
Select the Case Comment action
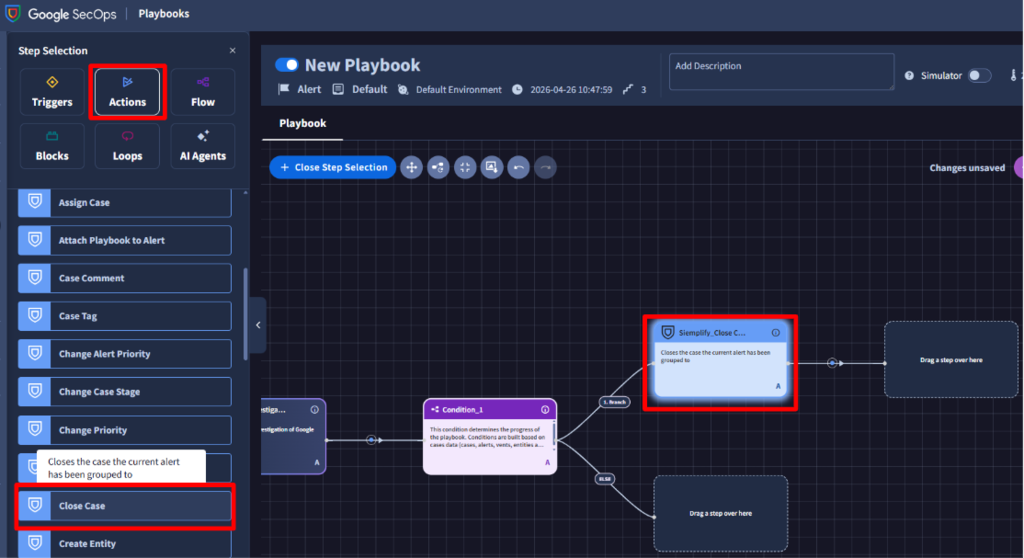125,278
